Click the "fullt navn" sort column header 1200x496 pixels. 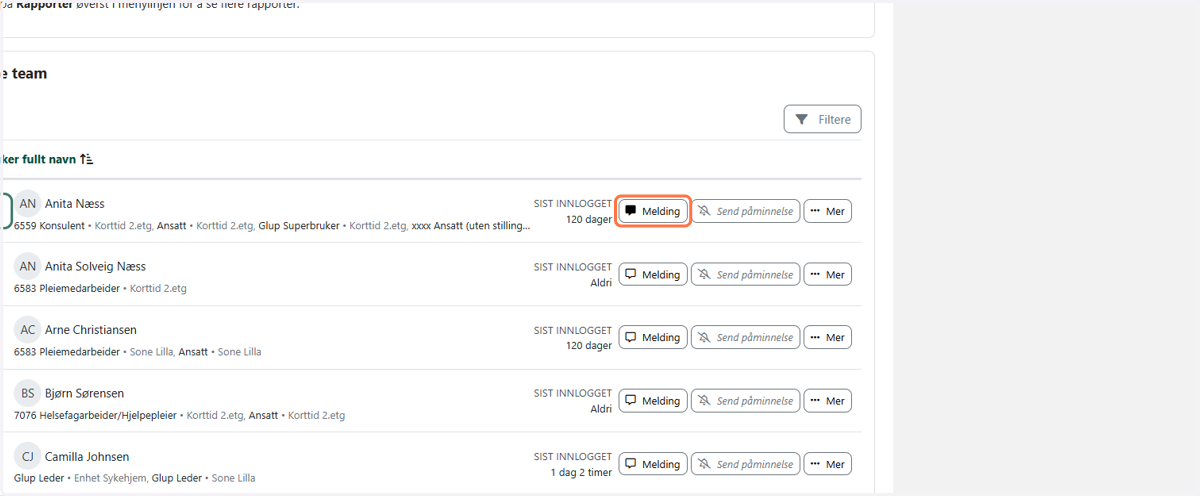(x=45, y=159)
